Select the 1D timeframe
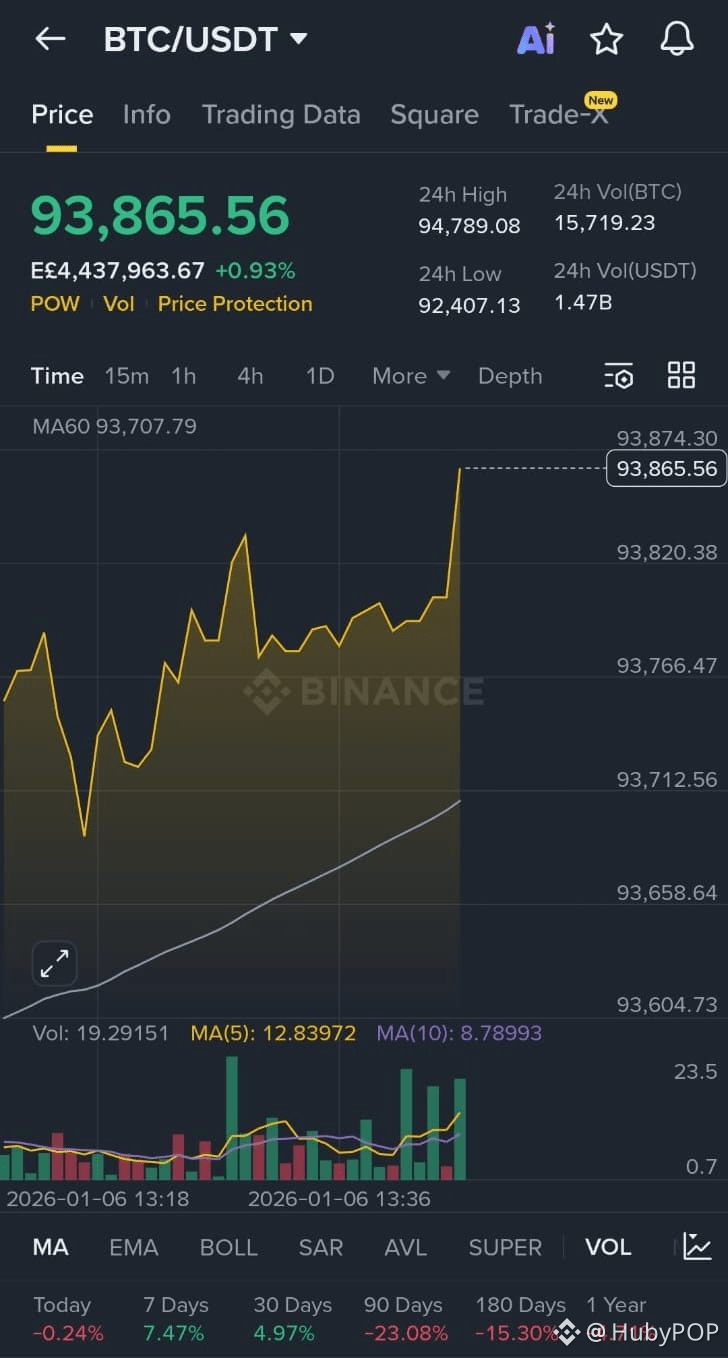Screen dimensions: 728x1358 319,376
